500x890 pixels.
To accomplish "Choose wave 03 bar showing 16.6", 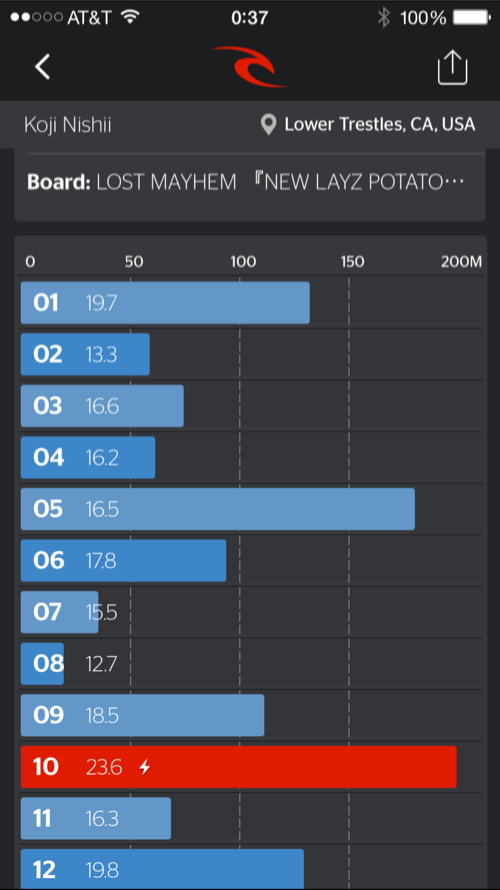I will (x=102, y=406).
